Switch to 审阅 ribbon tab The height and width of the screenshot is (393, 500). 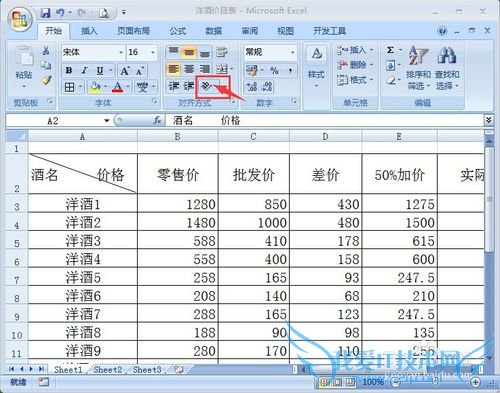(x=250, y=31)
